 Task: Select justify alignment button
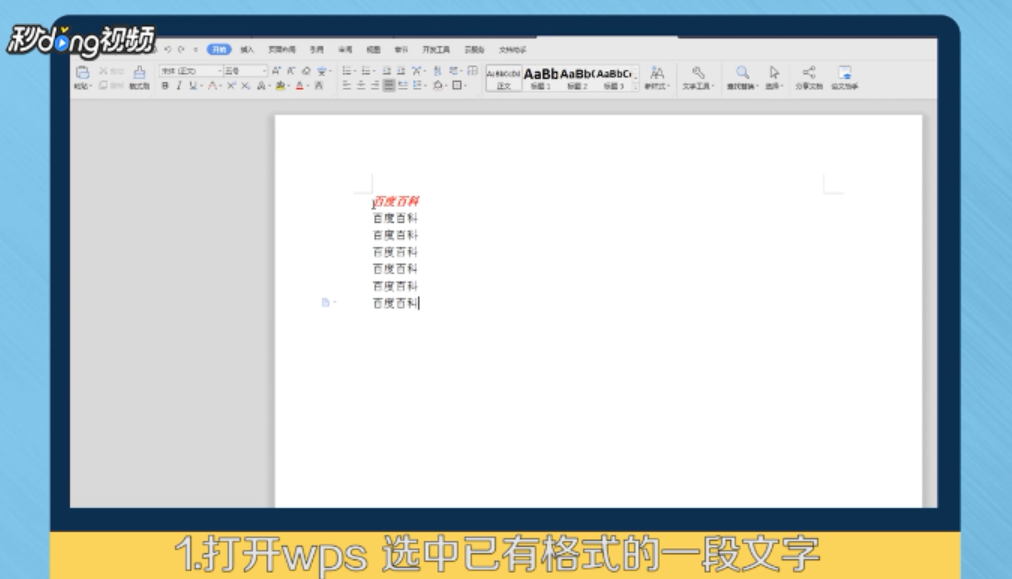(x=389, y=86)
